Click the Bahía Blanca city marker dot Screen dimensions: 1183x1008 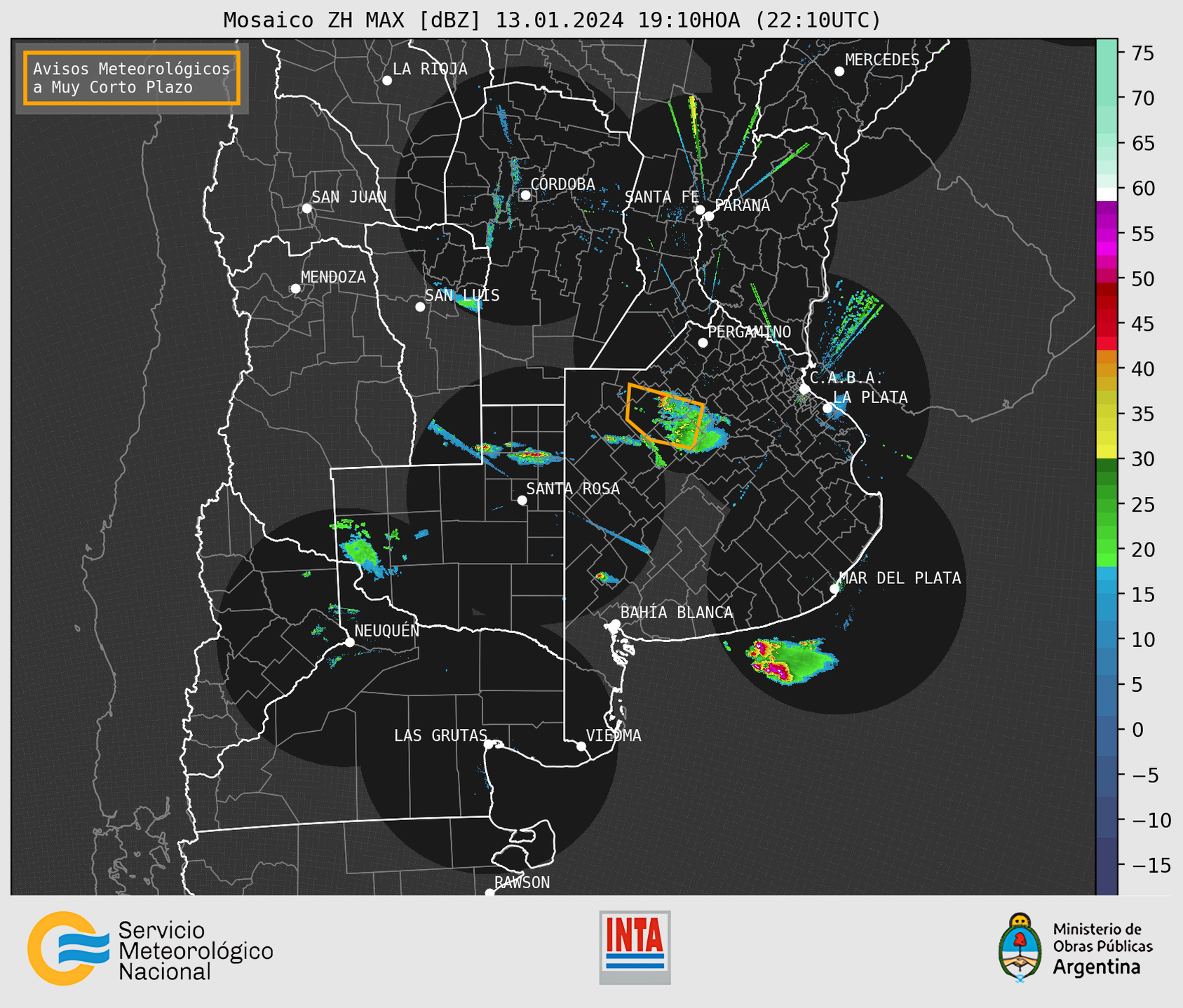click(x=615, y=624)
